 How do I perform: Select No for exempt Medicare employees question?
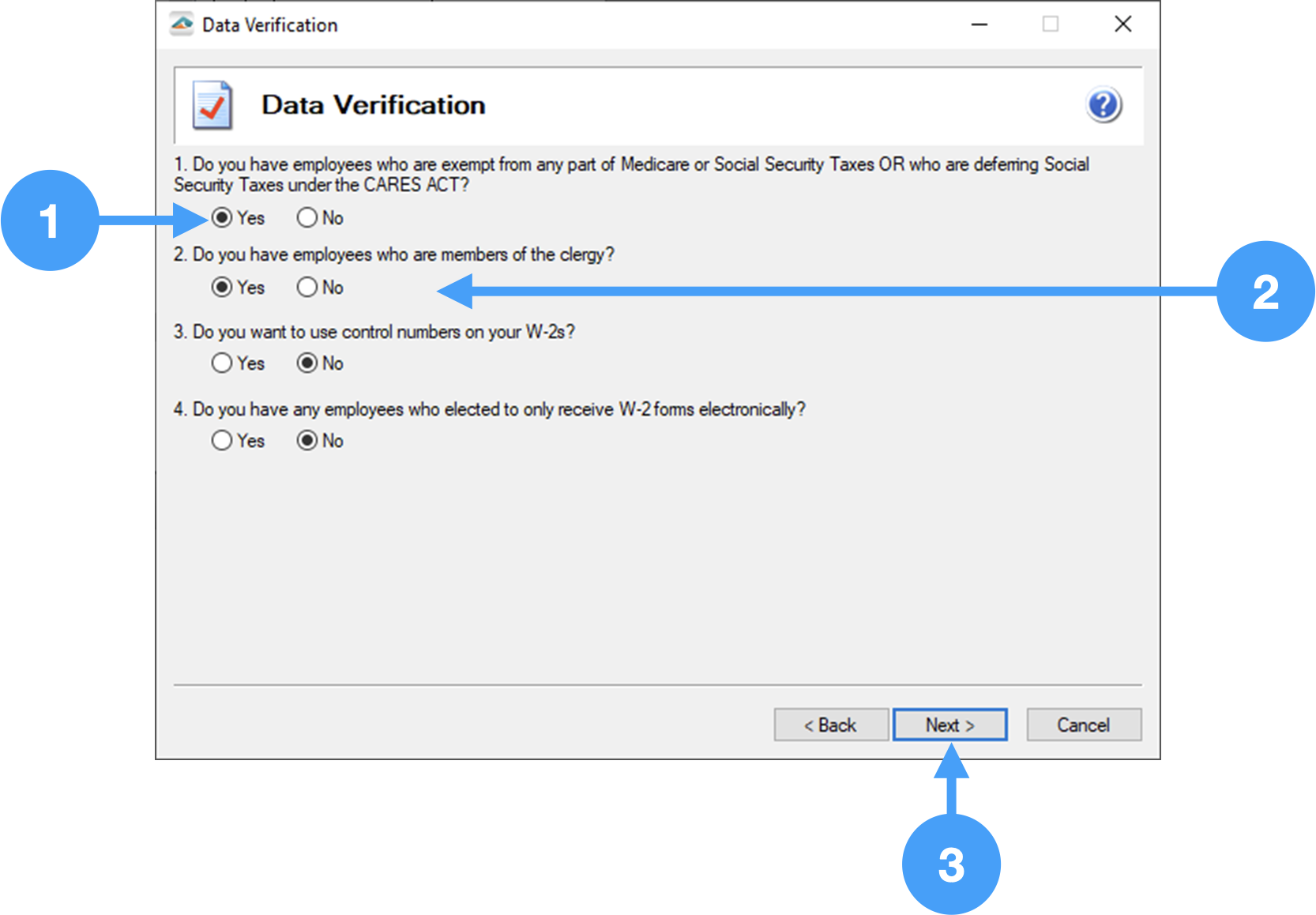tap(307, 217)
